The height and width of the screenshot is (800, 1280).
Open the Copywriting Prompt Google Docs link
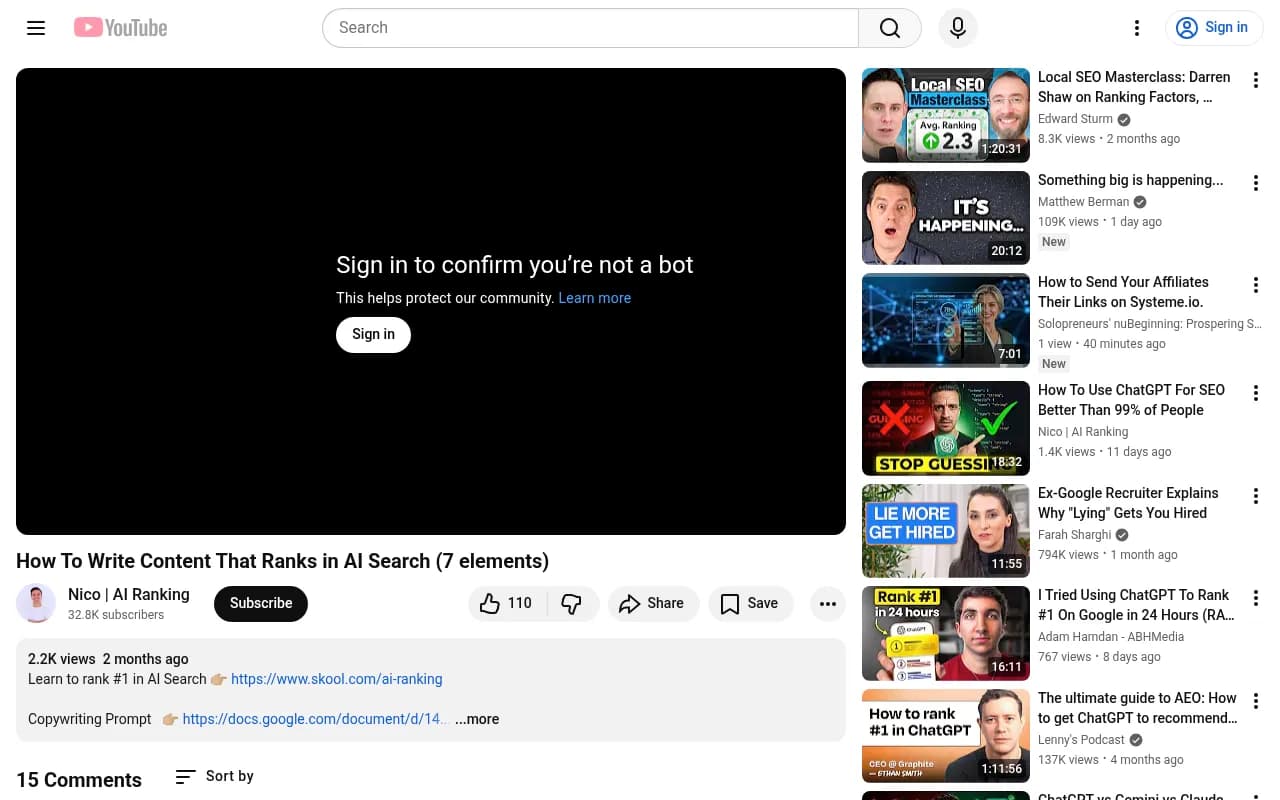click(x=314, y=719)
